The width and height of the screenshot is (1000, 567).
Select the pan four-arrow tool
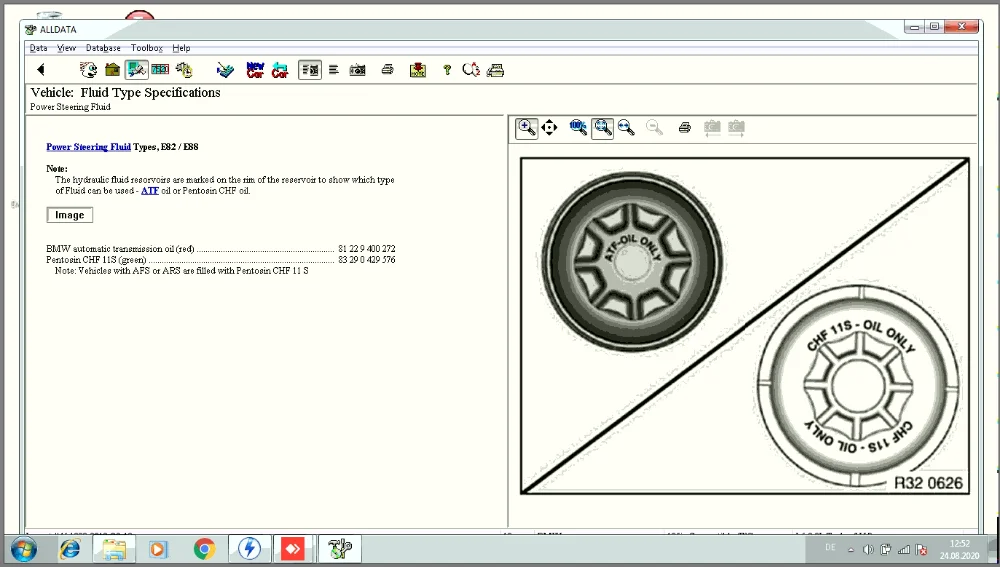pos(549,128)
